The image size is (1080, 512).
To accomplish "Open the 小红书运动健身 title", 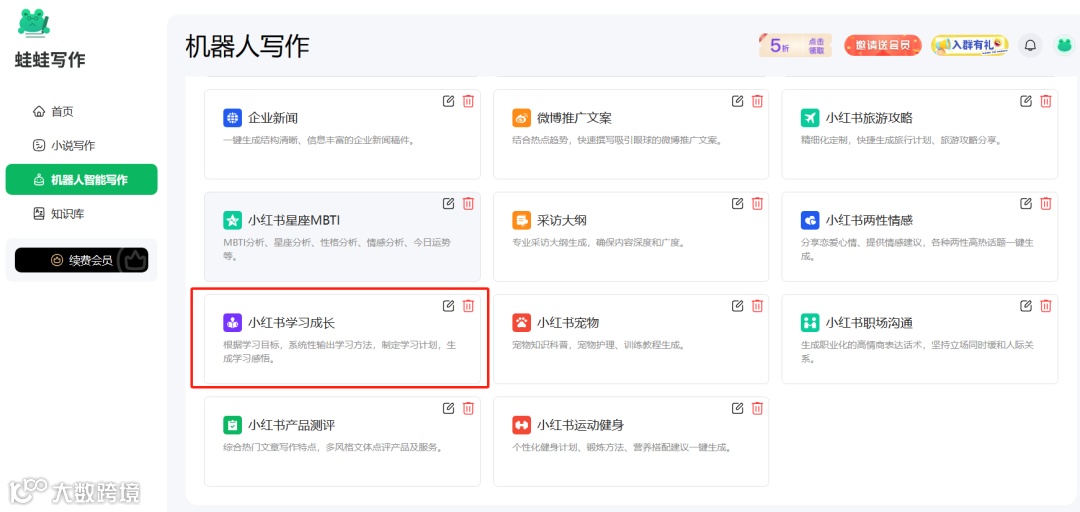I will (580, 424).
